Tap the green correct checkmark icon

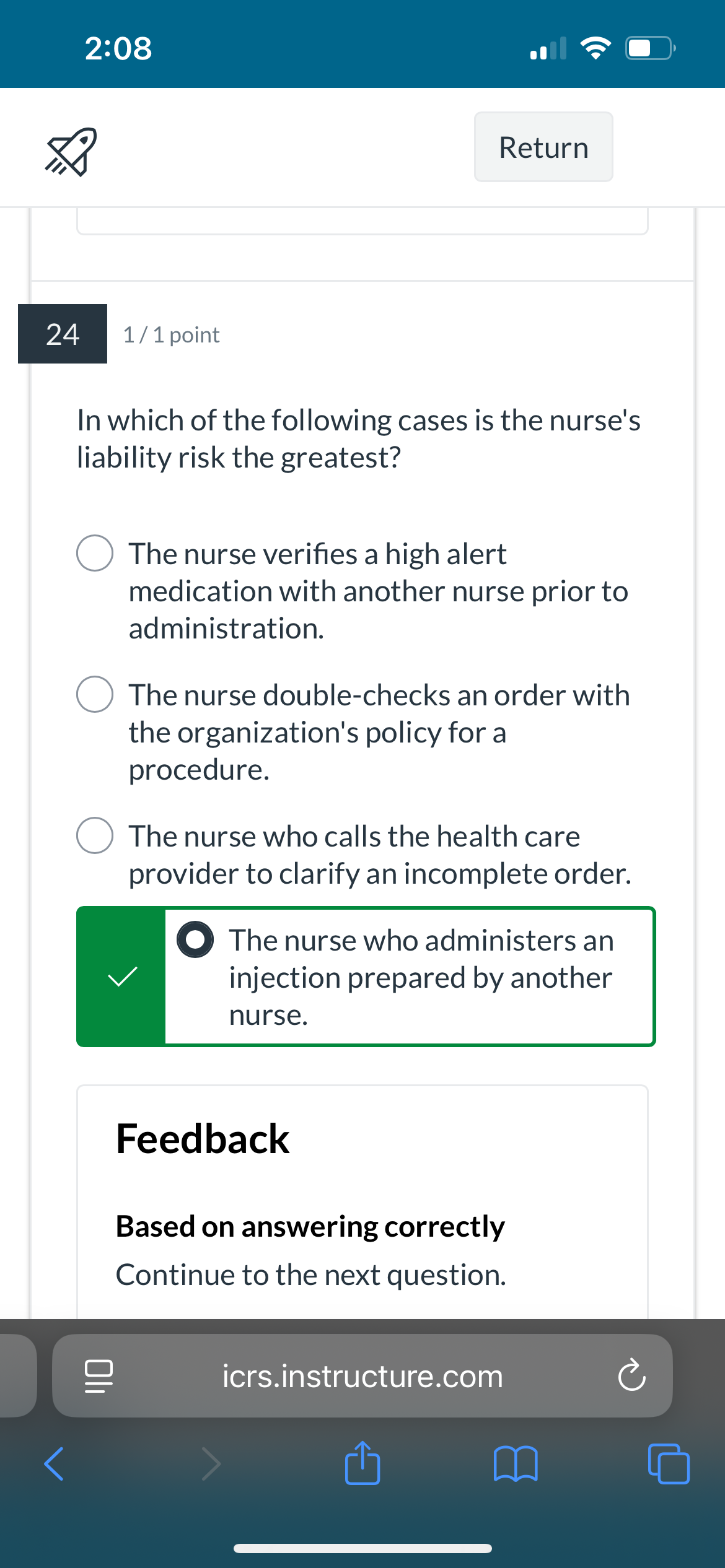pyautogui.click(x=122, y=977)
